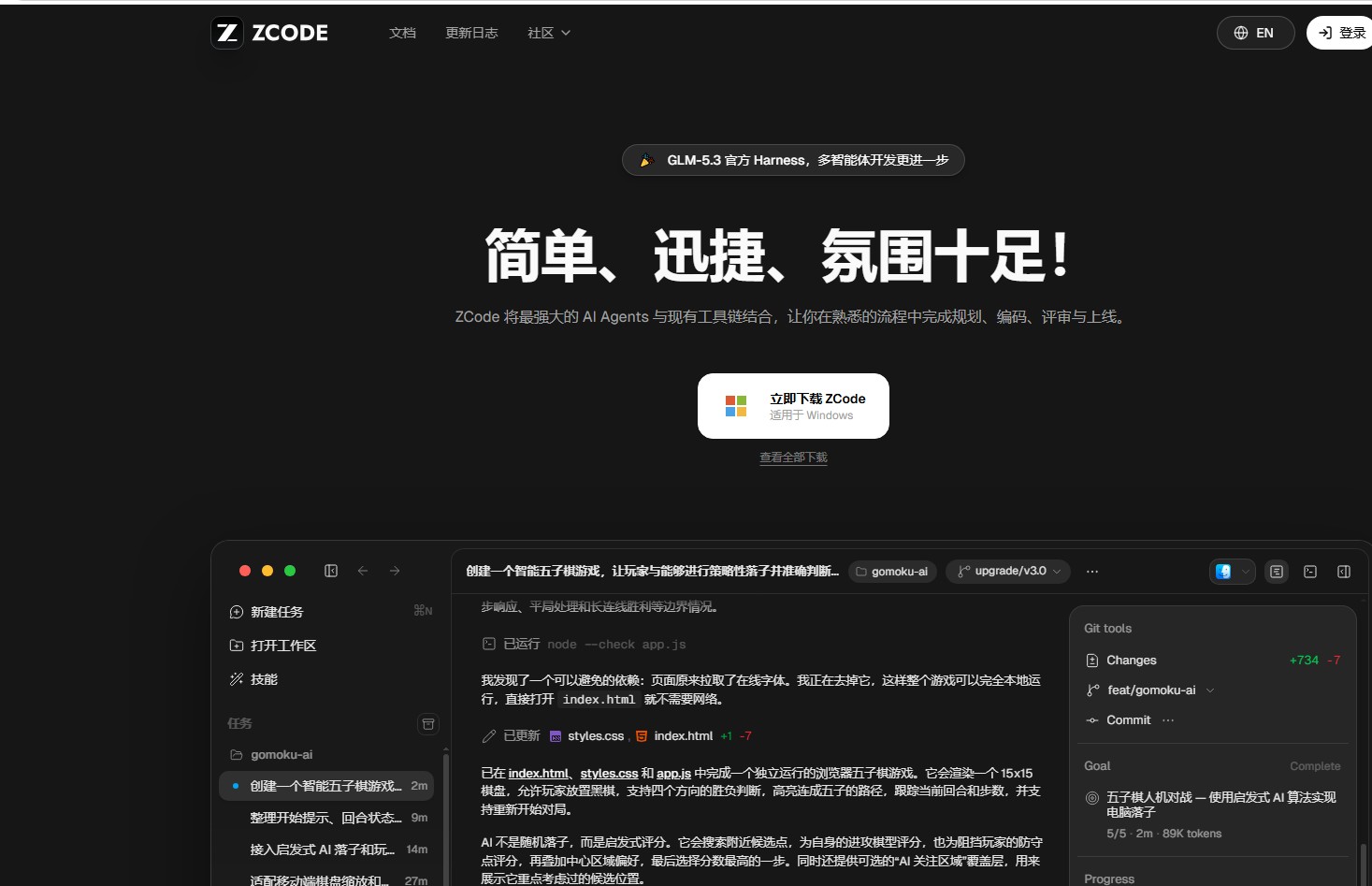Click the red close dot of mock window
The width and height of the screenshot is (1372, 886).
pos(245,571)
